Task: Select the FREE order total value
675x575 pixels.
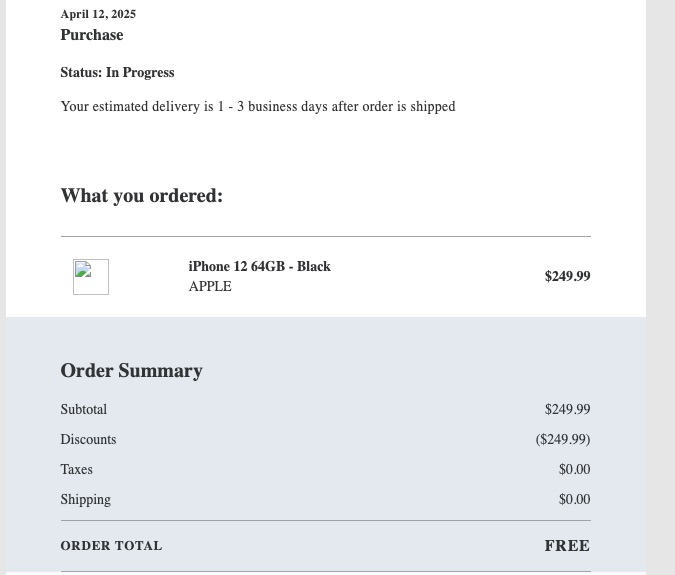Action: (x=567, y=546)
